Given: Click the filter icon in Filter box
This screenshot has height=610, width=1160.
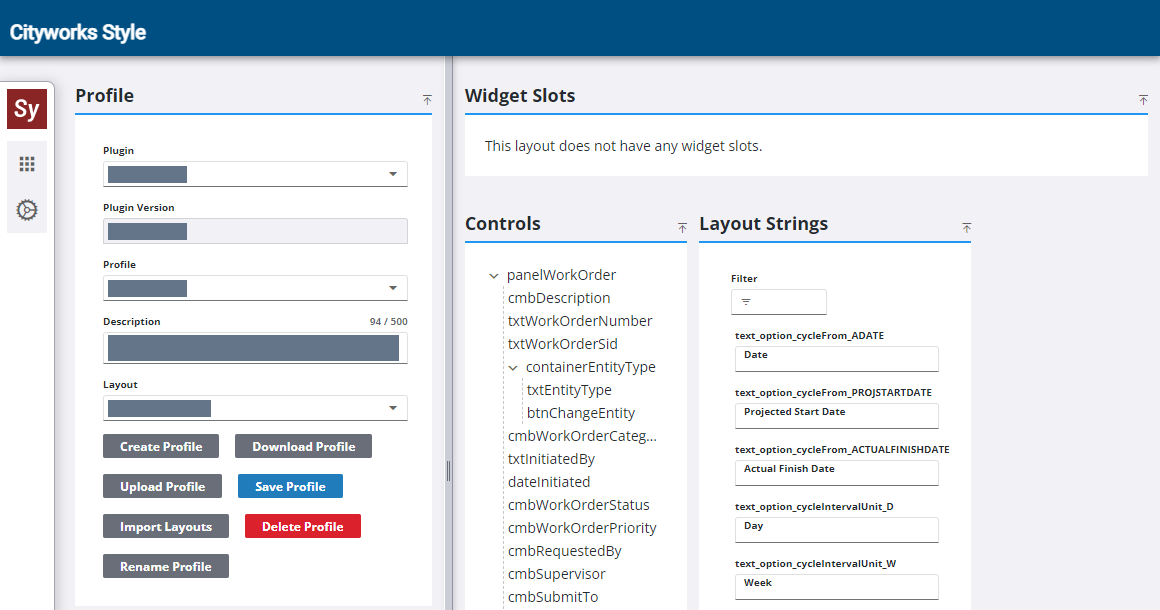Looking at the screenshot, I should click(746, 302).
